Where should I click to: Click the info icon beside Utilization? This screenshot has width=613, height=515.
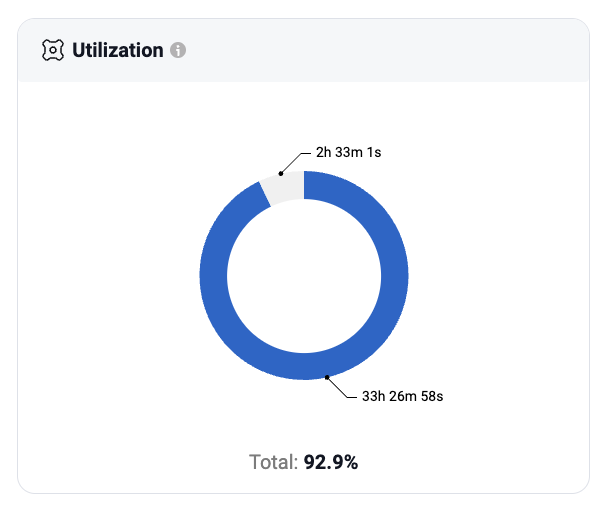[x=178, y=50]
